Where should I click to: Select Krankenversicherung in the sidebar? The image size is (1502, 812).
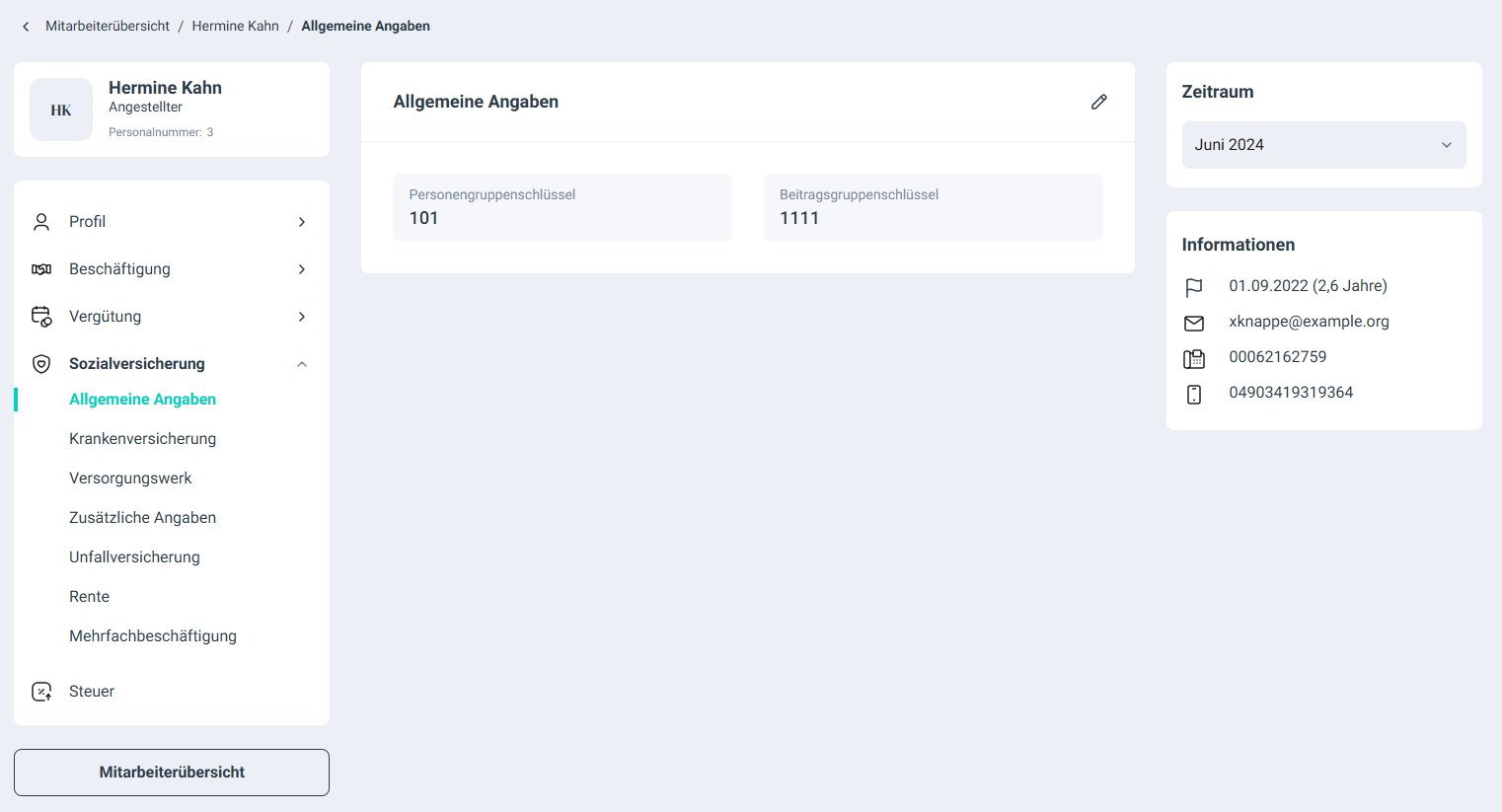click(142, 439)
